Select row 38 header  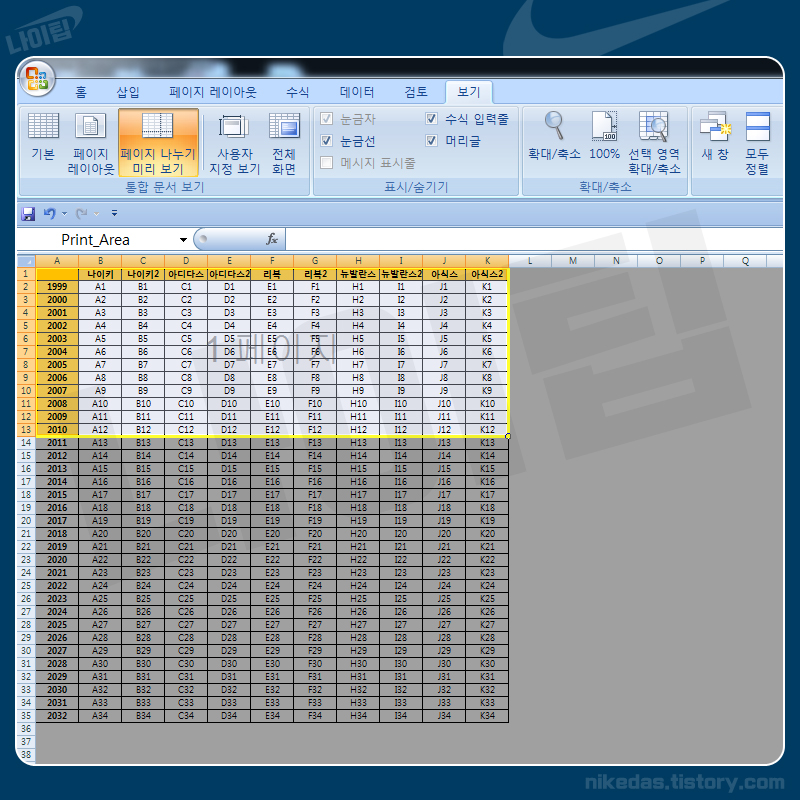click(x=26, y=755)
